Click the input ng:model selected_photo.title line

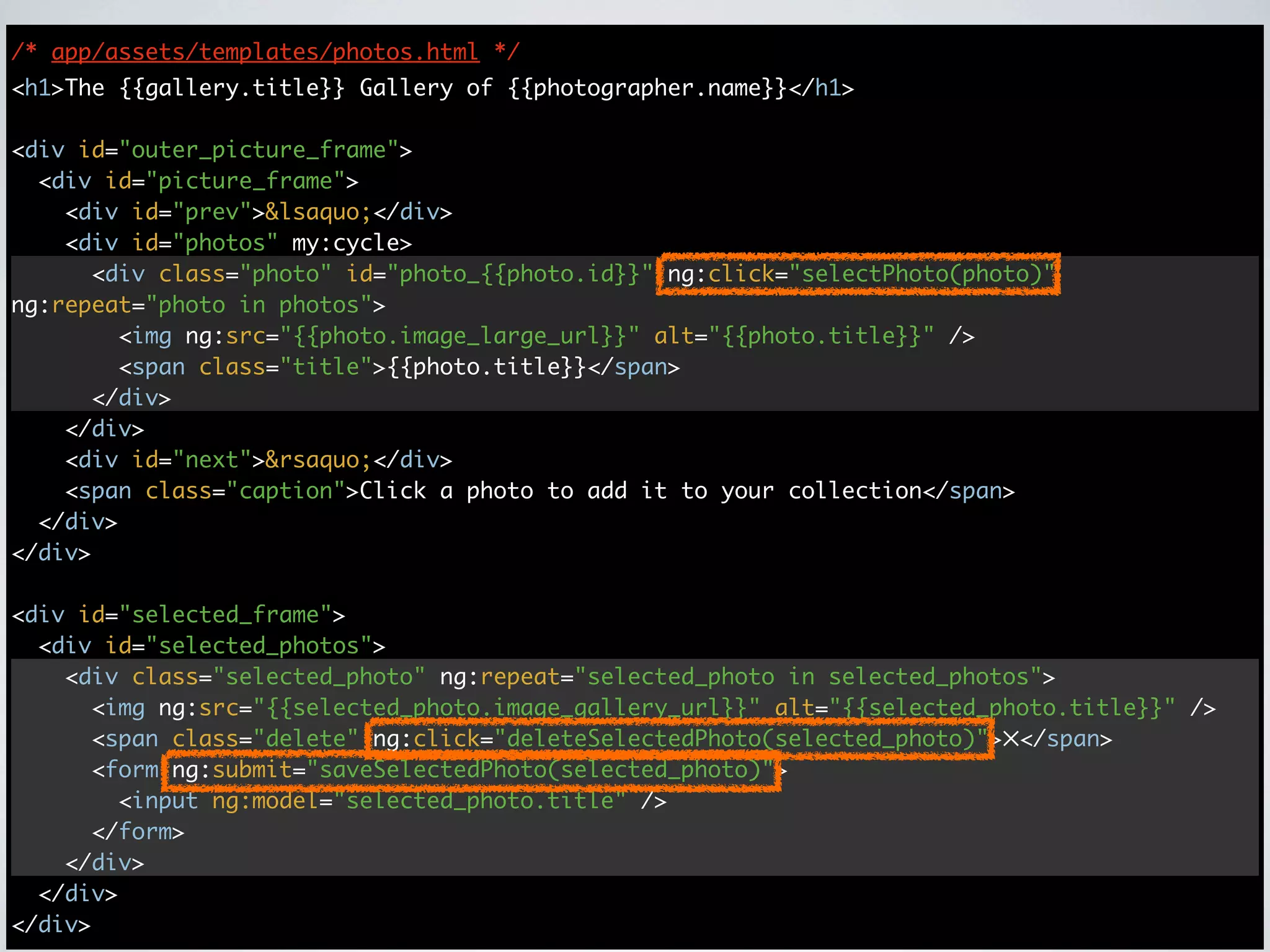[x=392, y=801]
